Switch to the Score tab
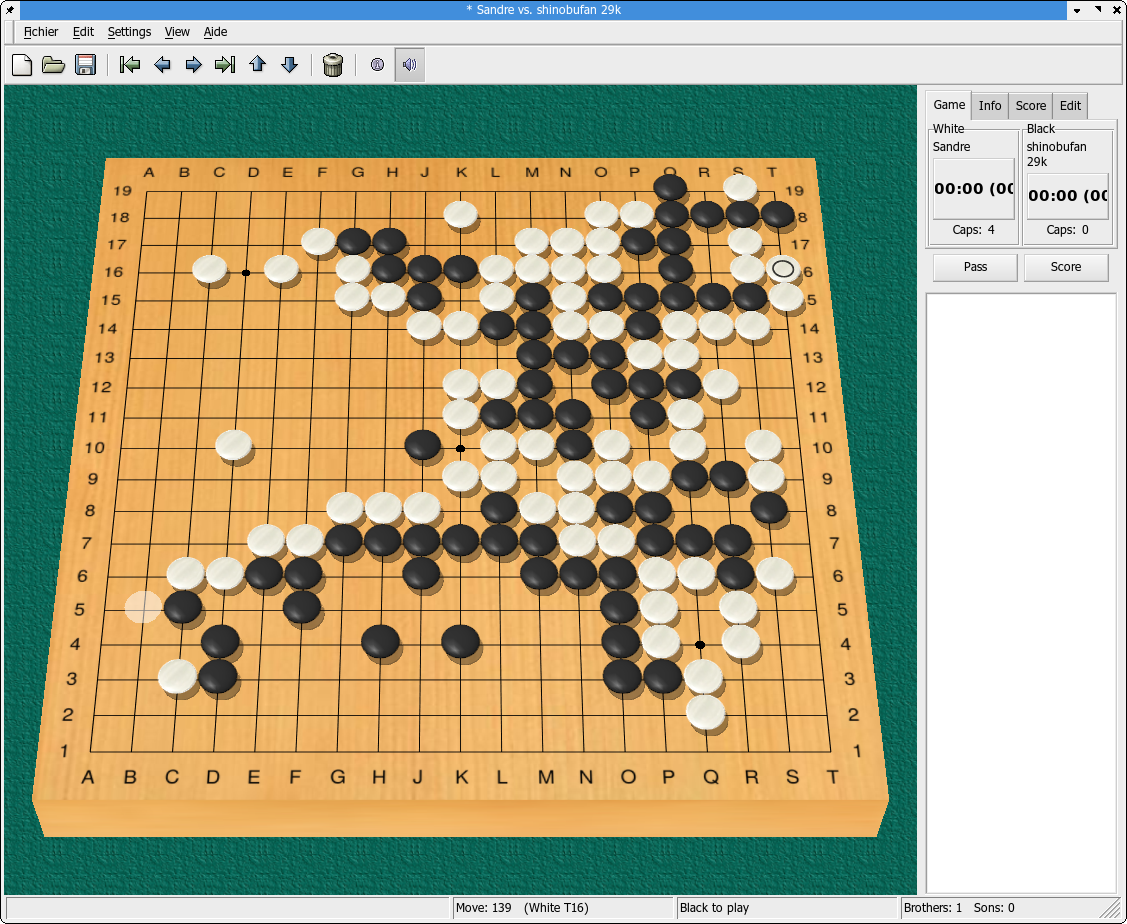Viewport: 1127px width, 924px height. click(1030, 106)
